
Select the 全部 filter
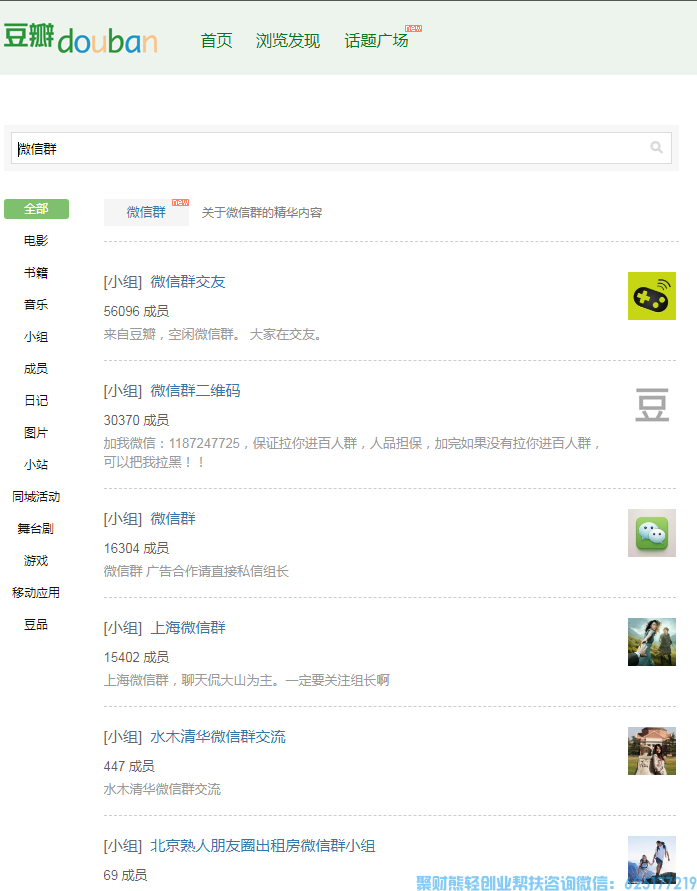tap(36, 209)
